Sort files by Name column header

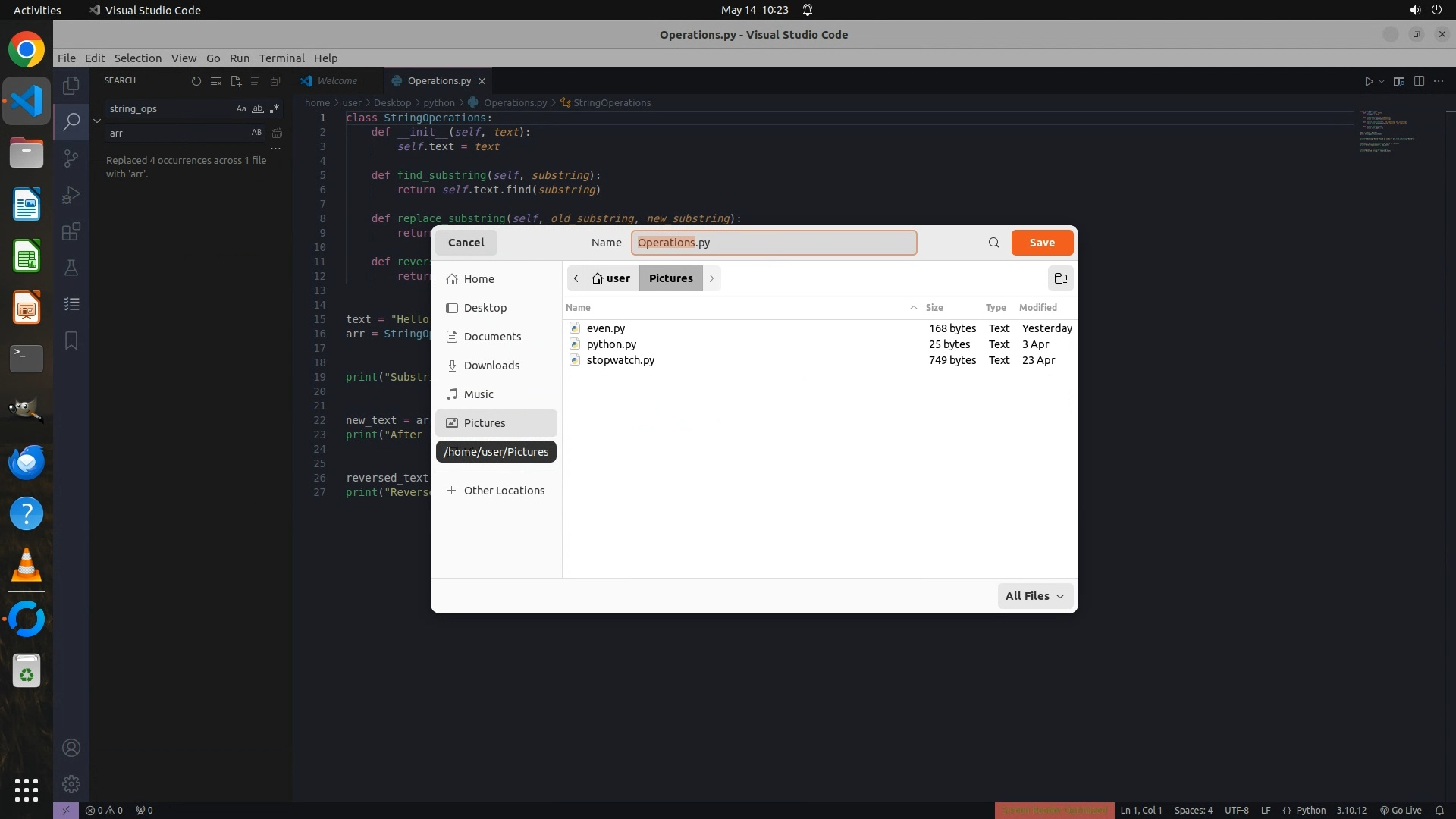click(x=578, y=307)
